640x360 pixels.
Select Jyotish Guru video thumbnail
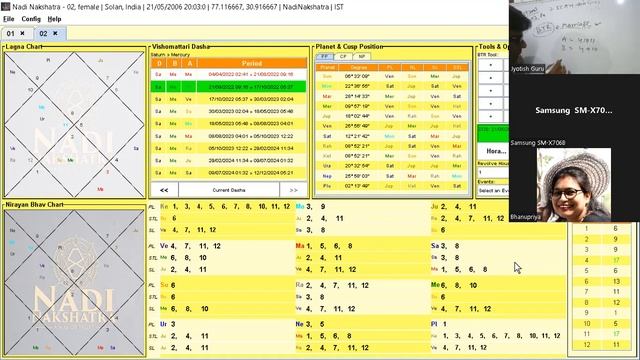[x=574, y=37]
